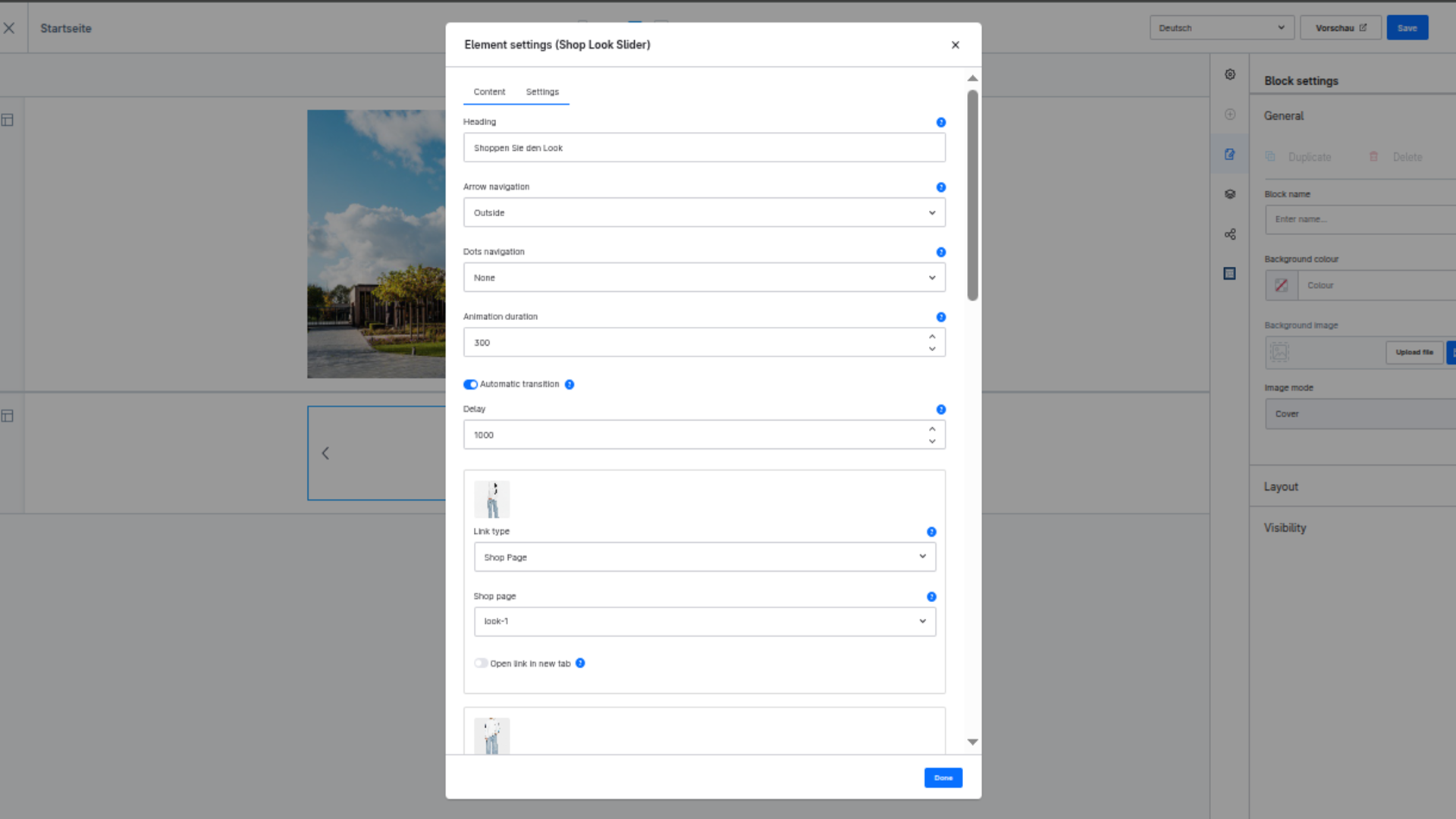
Task: Click the dialog scroll down arrow
Action: [x=973, y=742]
